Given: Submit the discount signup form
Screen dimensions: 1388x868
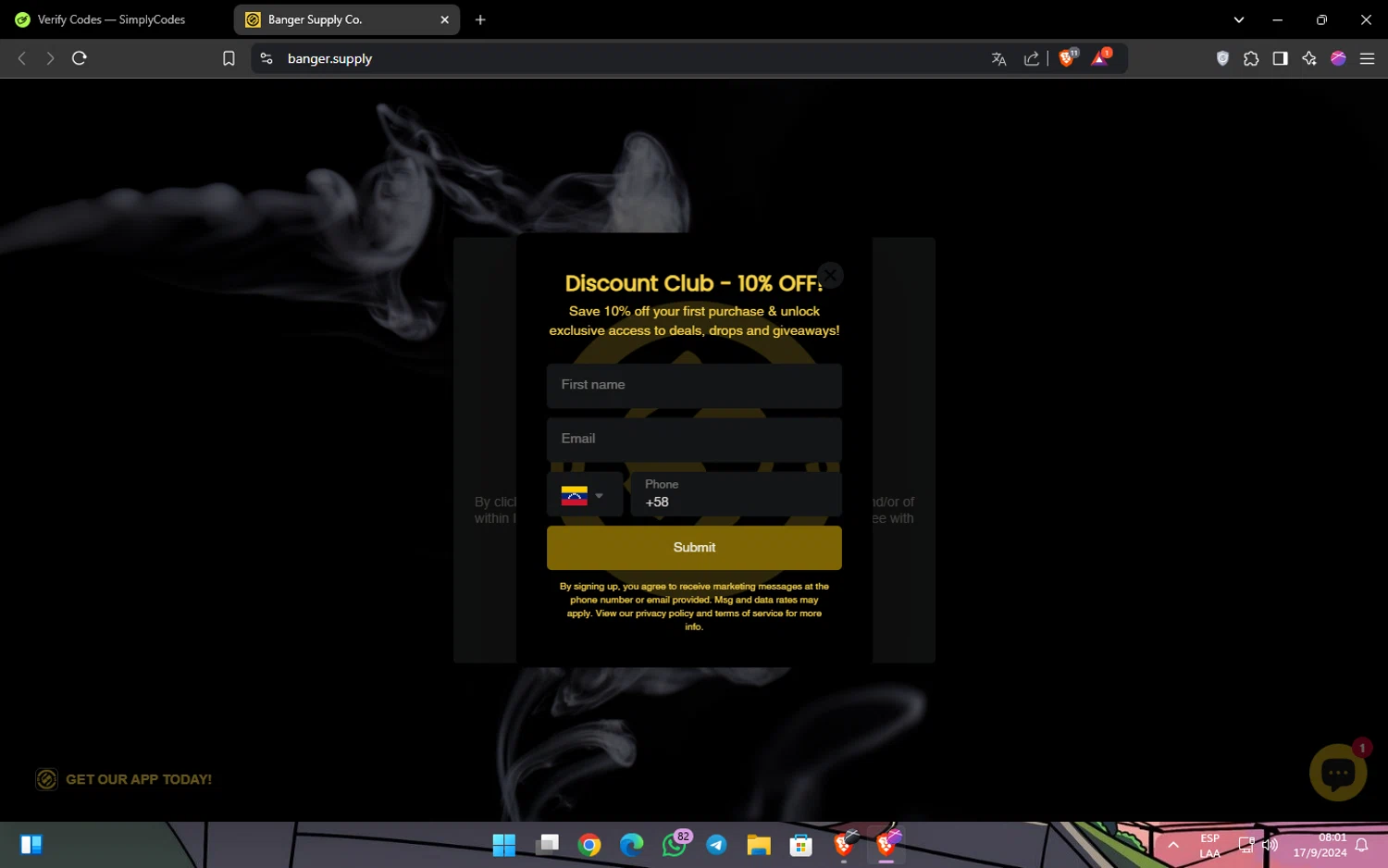Looking at the screenshot, I should (694, 548).
